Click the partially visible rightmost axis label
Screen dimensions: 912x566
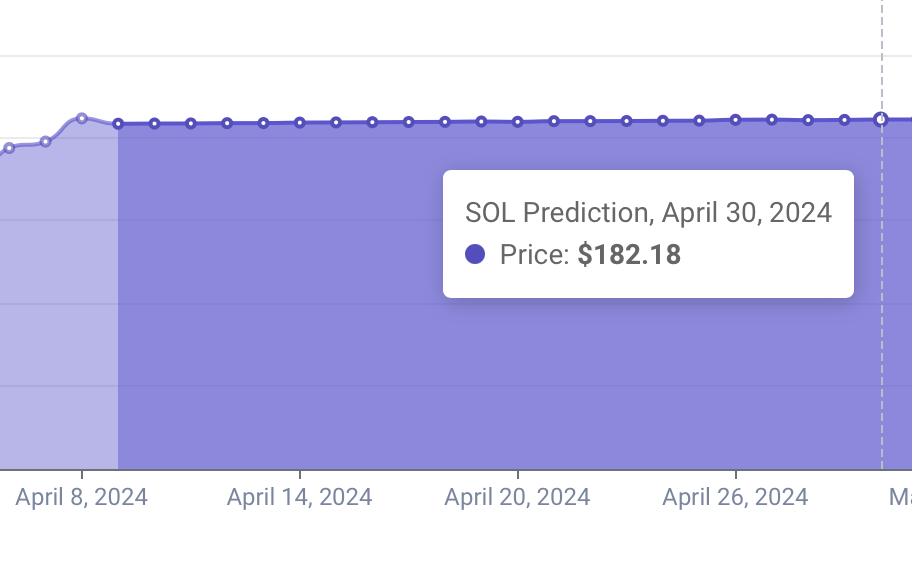(900, 497)
